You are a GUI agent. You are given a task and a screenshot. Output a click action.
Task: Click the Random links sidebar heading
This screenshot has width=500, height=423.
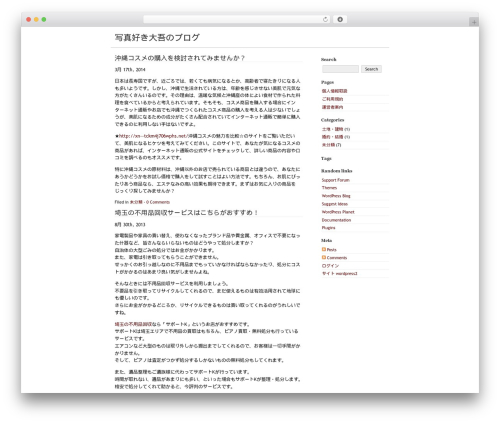coord(337,171)
